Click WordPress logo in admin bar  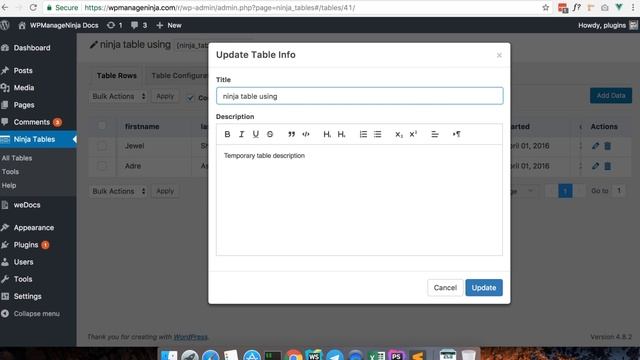pos(5,25)
